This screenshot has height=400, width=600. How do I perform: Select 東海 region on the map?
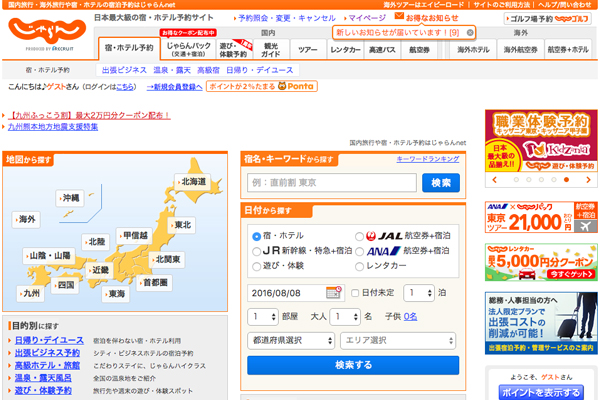116,294
